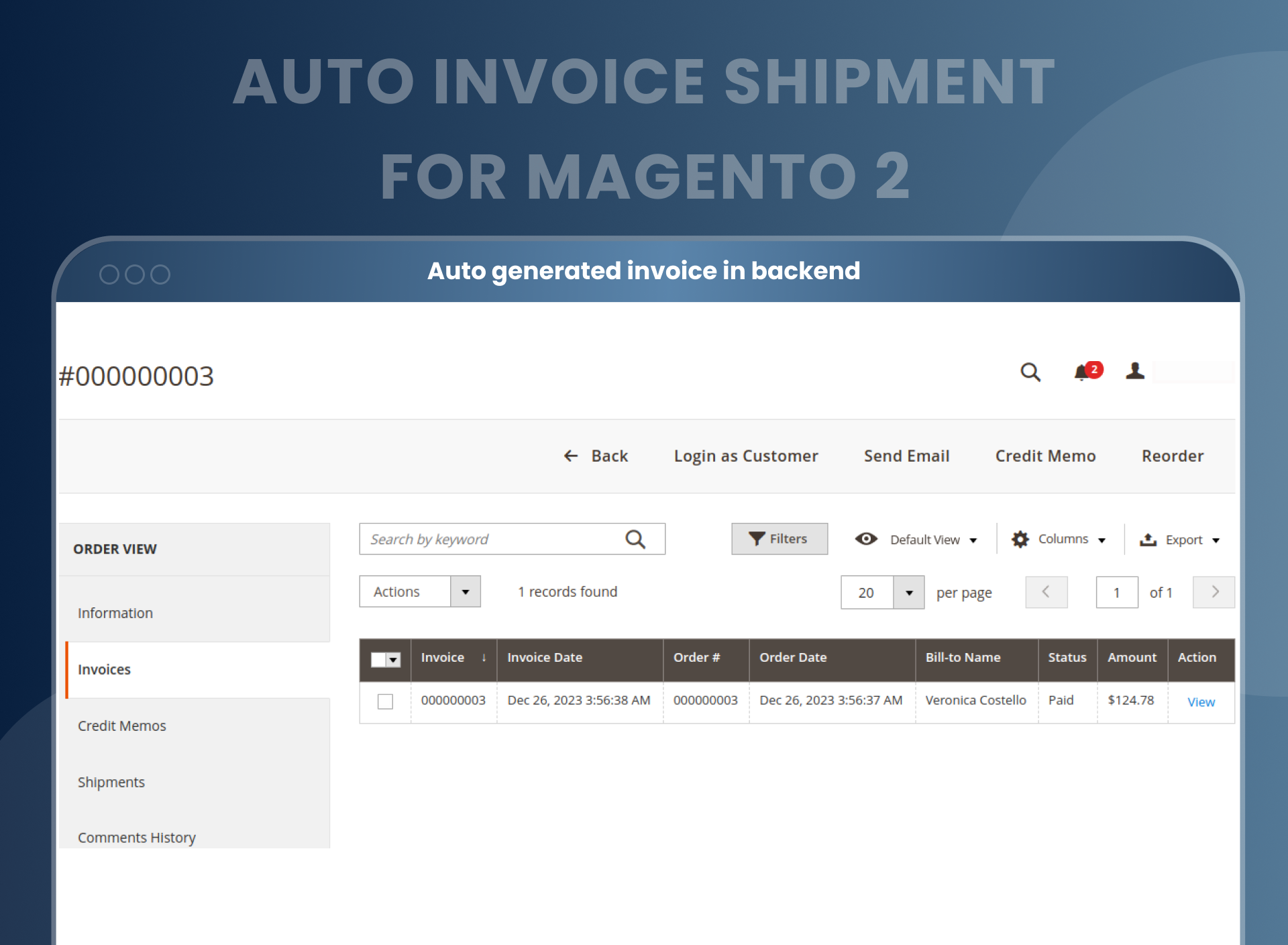This screenshot has height=945, width=1288.
Task: Click the Reorder button
Action: pos(1173,456)
